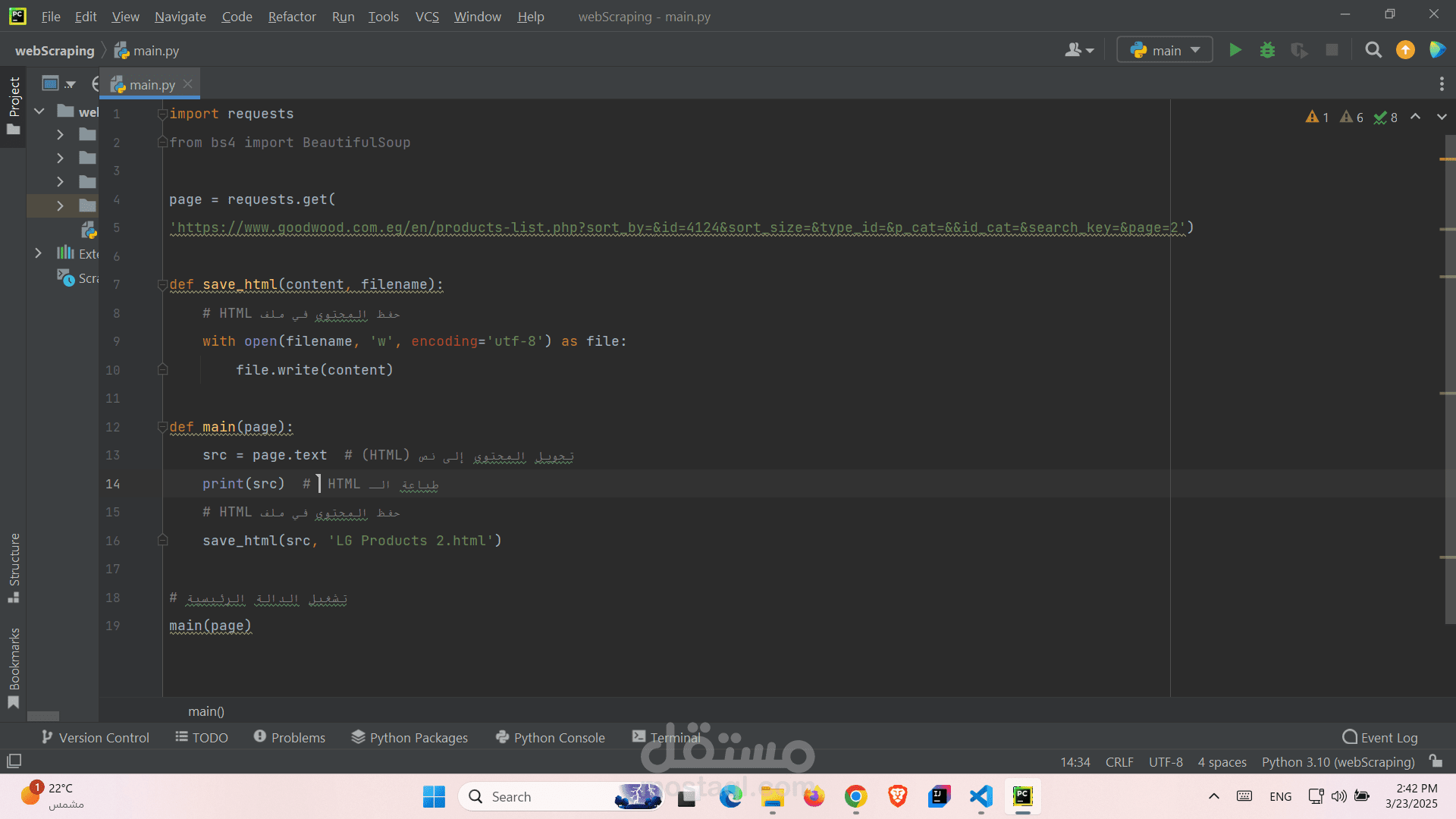Viewport: 1456px width, 819px height.
Task: Open the editor tabs options kebab menu
Action: pyautogui.click(x=1442, y=84)
